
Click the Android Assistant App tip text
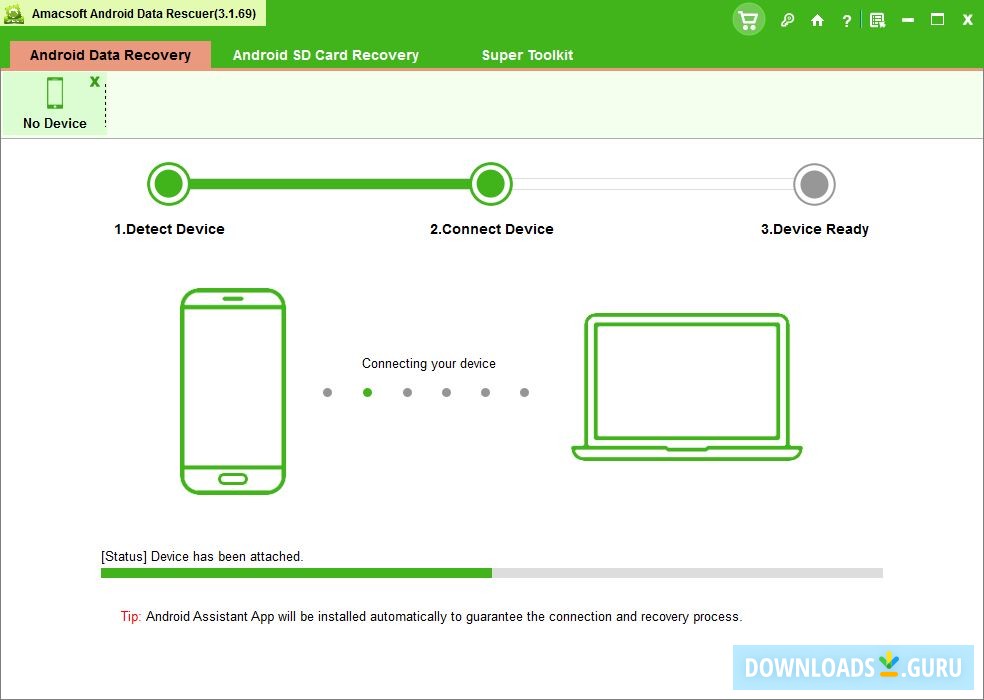(x=444, y=617)
